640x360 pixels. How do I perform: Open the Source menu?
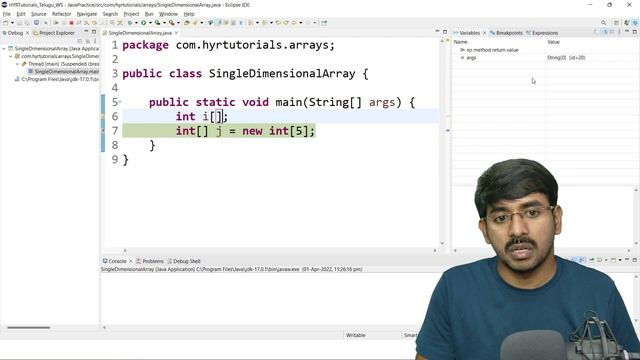39,14
